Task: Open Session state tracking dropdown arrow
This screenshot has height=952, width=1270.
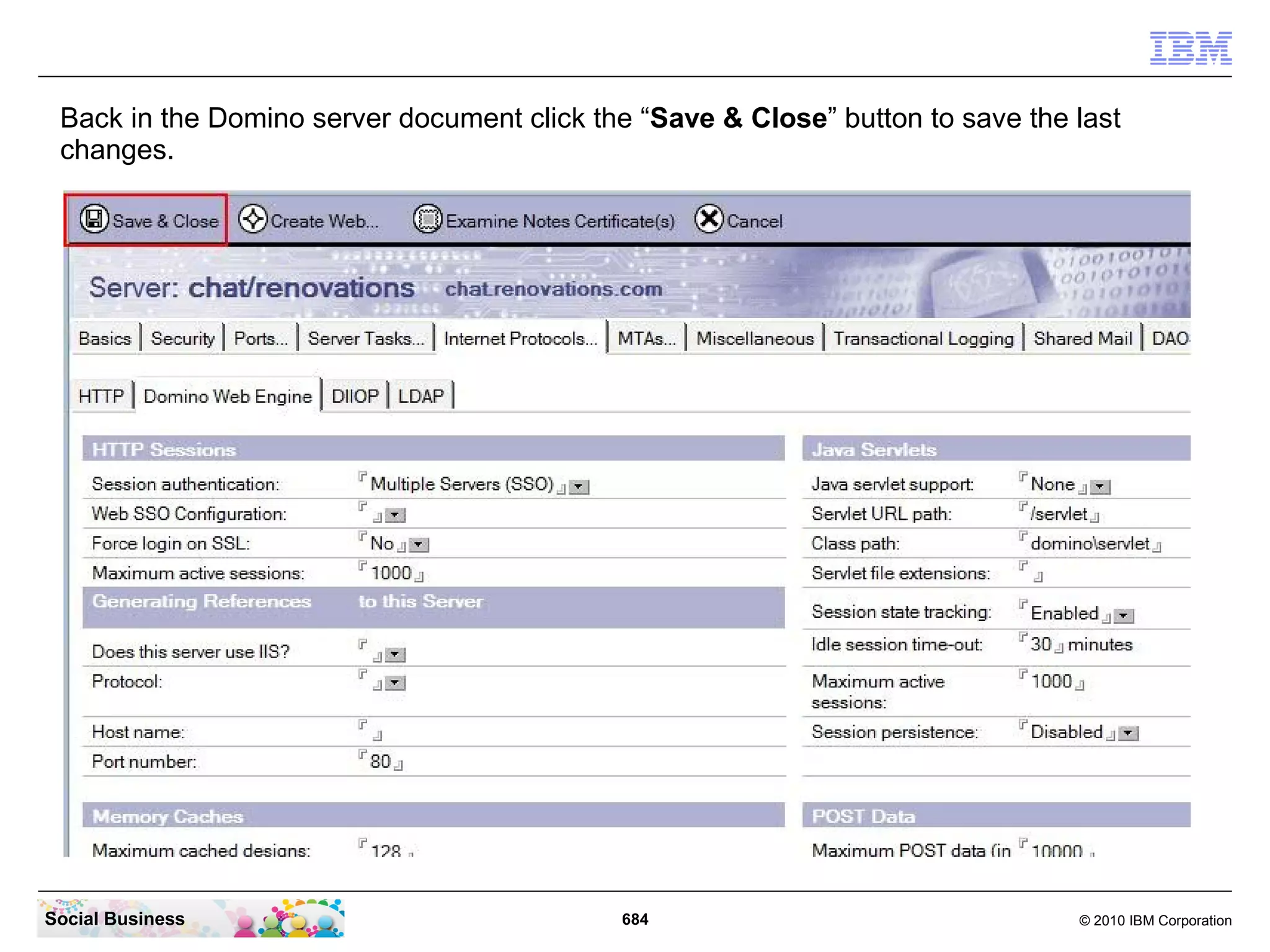Action: 1124,616
